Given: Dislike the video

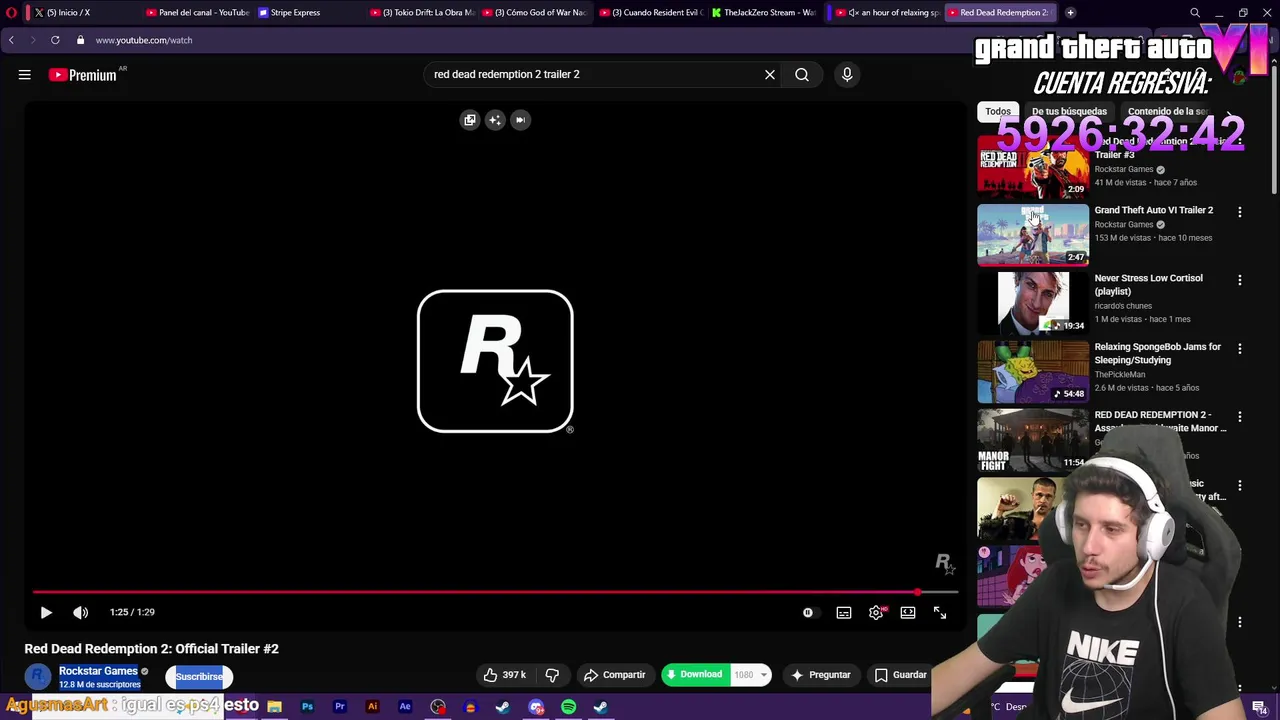Looking at the screenshot, I should tap(552, 675).
